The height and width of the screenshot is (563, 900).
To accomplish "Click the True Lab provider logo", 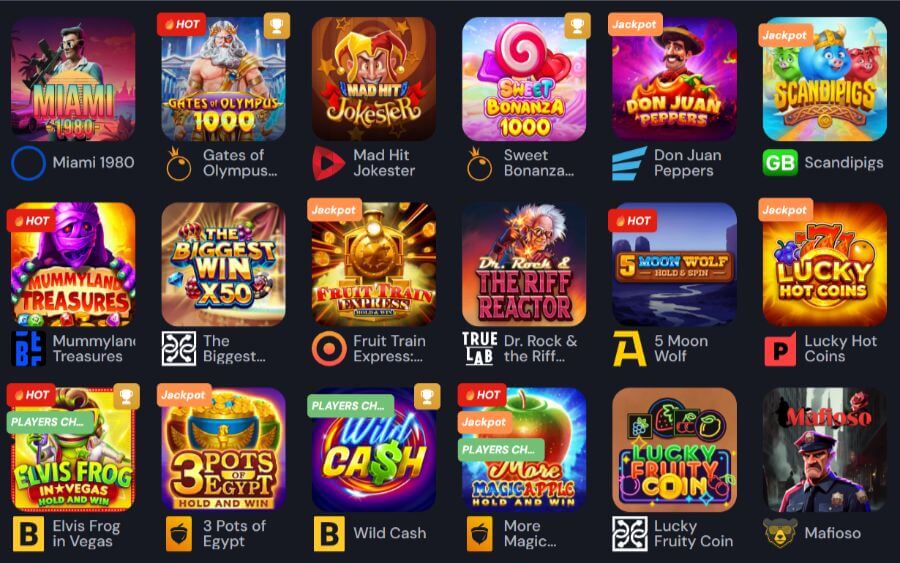I will (x=480, y=348).
